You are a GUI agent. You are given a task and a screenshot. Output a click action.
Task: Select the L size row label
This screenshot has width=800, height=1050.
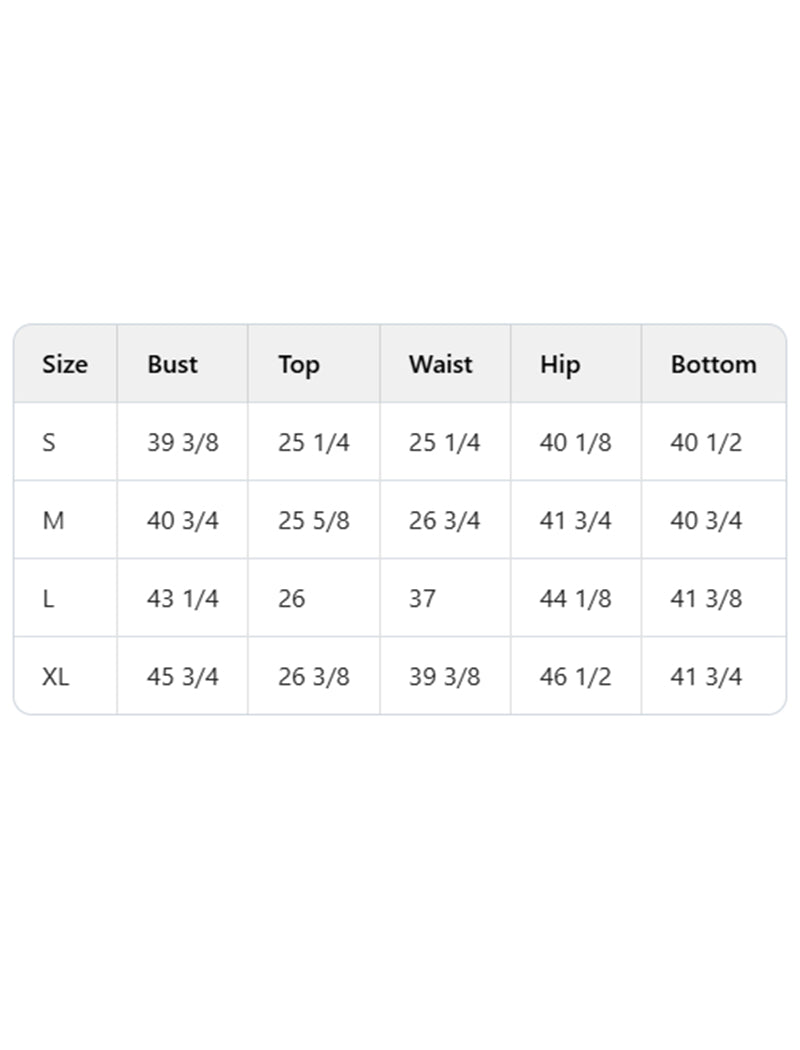coord(48,598)
